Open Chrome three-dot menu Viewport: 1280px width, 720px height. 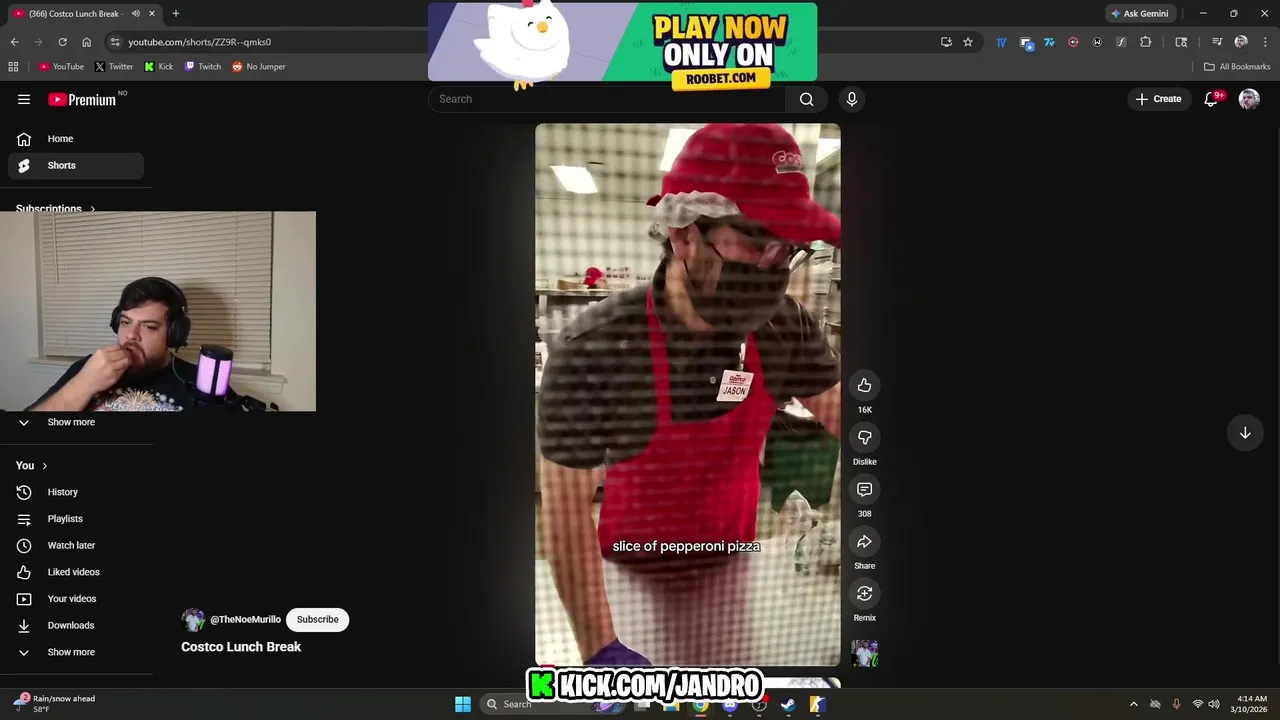click(x=1265, y=42)
